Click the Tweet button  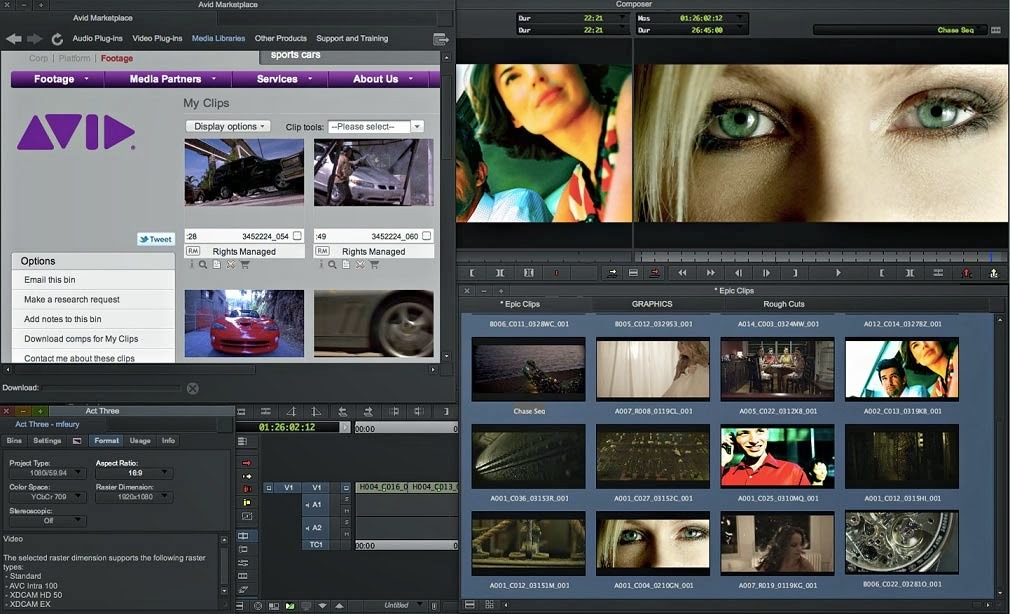click(x=154, y=239)
